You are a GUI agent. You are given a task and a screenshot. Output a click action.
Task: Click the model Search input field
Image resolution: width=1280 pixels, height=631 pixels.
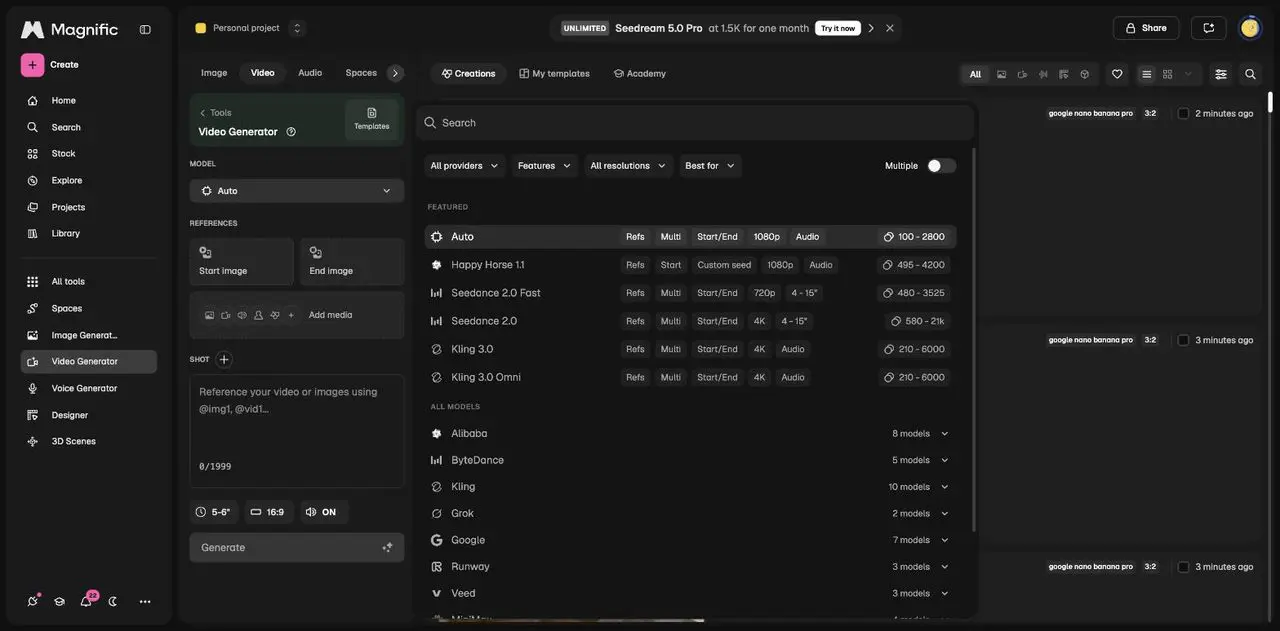point(695,122)
